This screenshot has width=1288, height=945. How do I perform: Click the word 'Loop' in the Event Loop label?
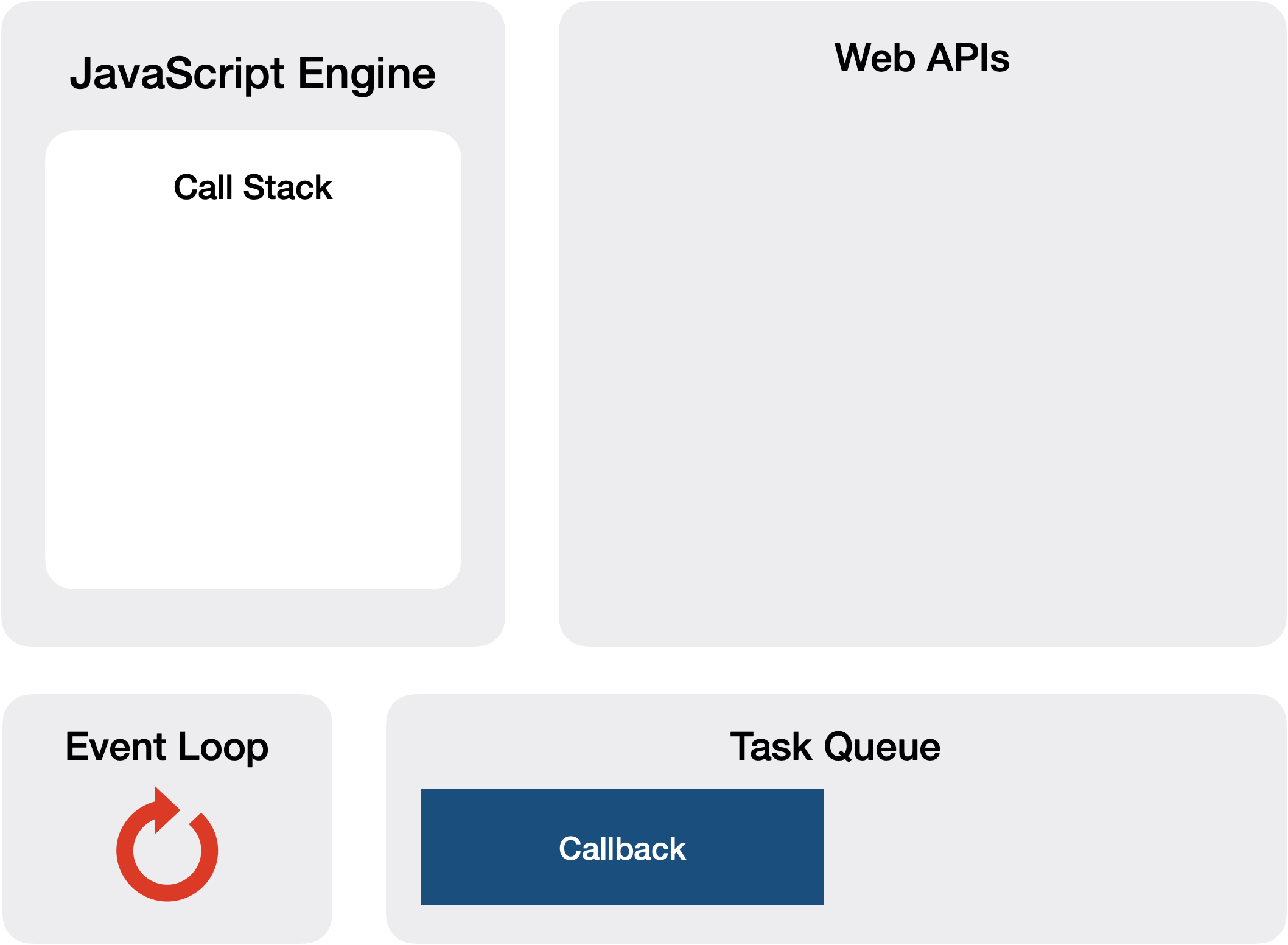click(x=223, y=747)
